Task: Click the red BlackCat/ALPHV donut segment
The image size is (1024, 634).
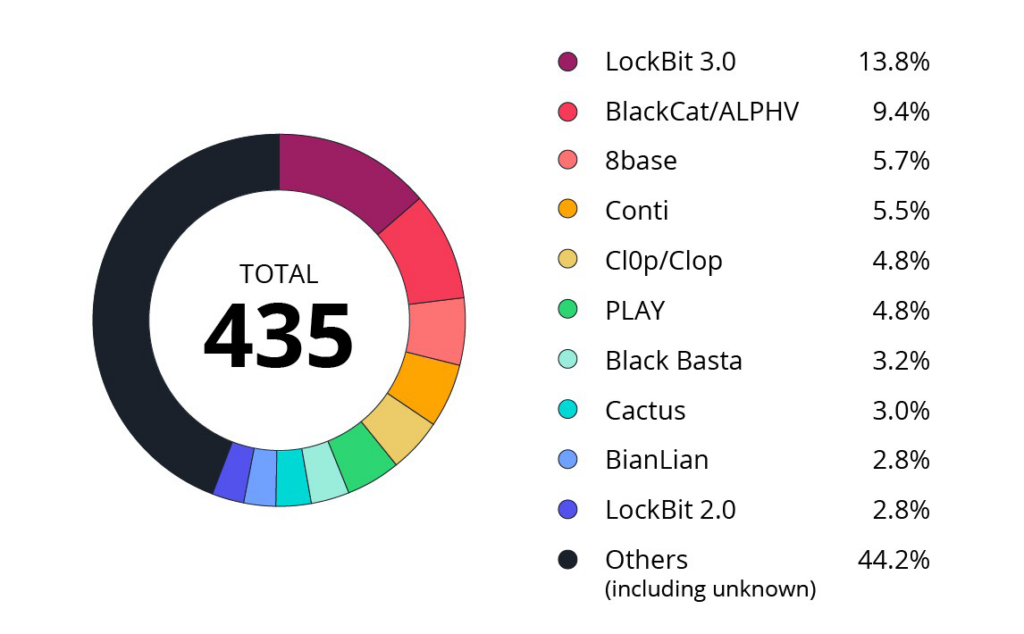Action: pyautogui.click(x=426, y=256)
